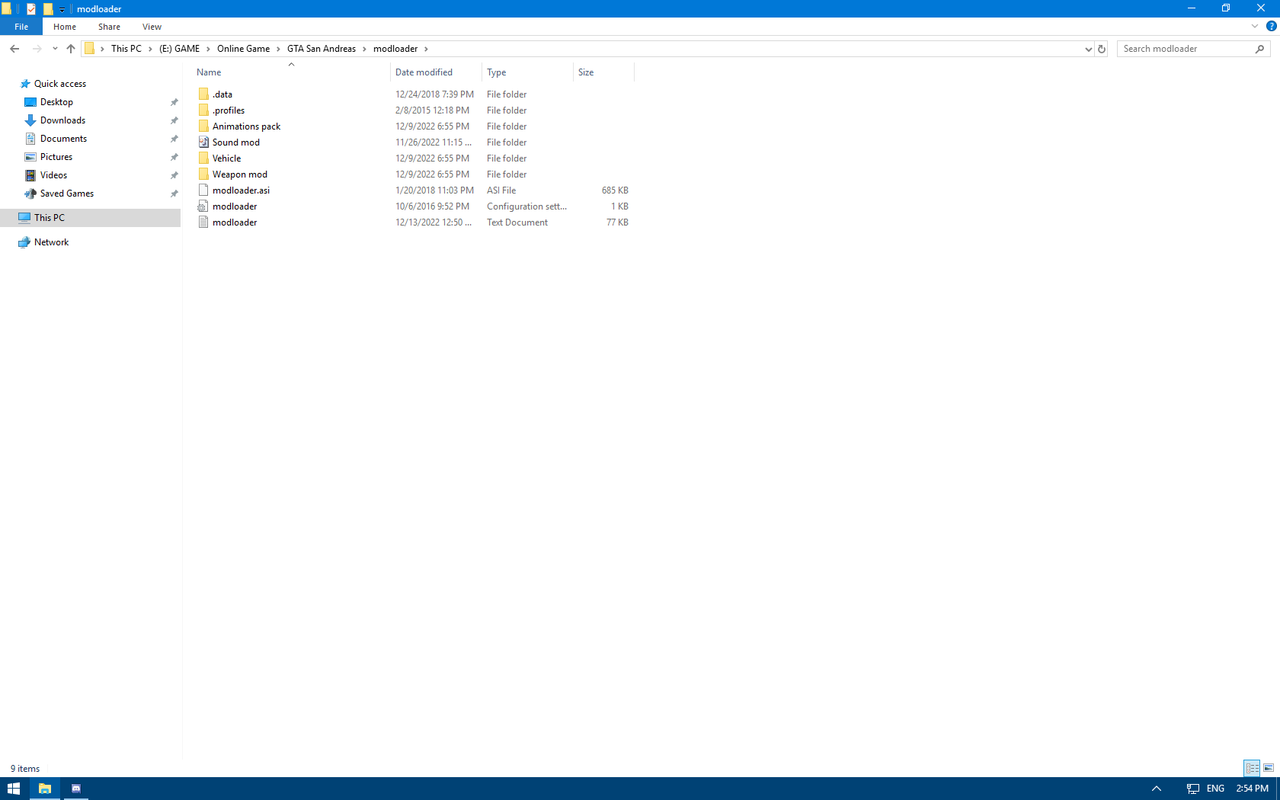Open the Home ribbon tab
1280x800 pixels.
[x=64, y=27]
